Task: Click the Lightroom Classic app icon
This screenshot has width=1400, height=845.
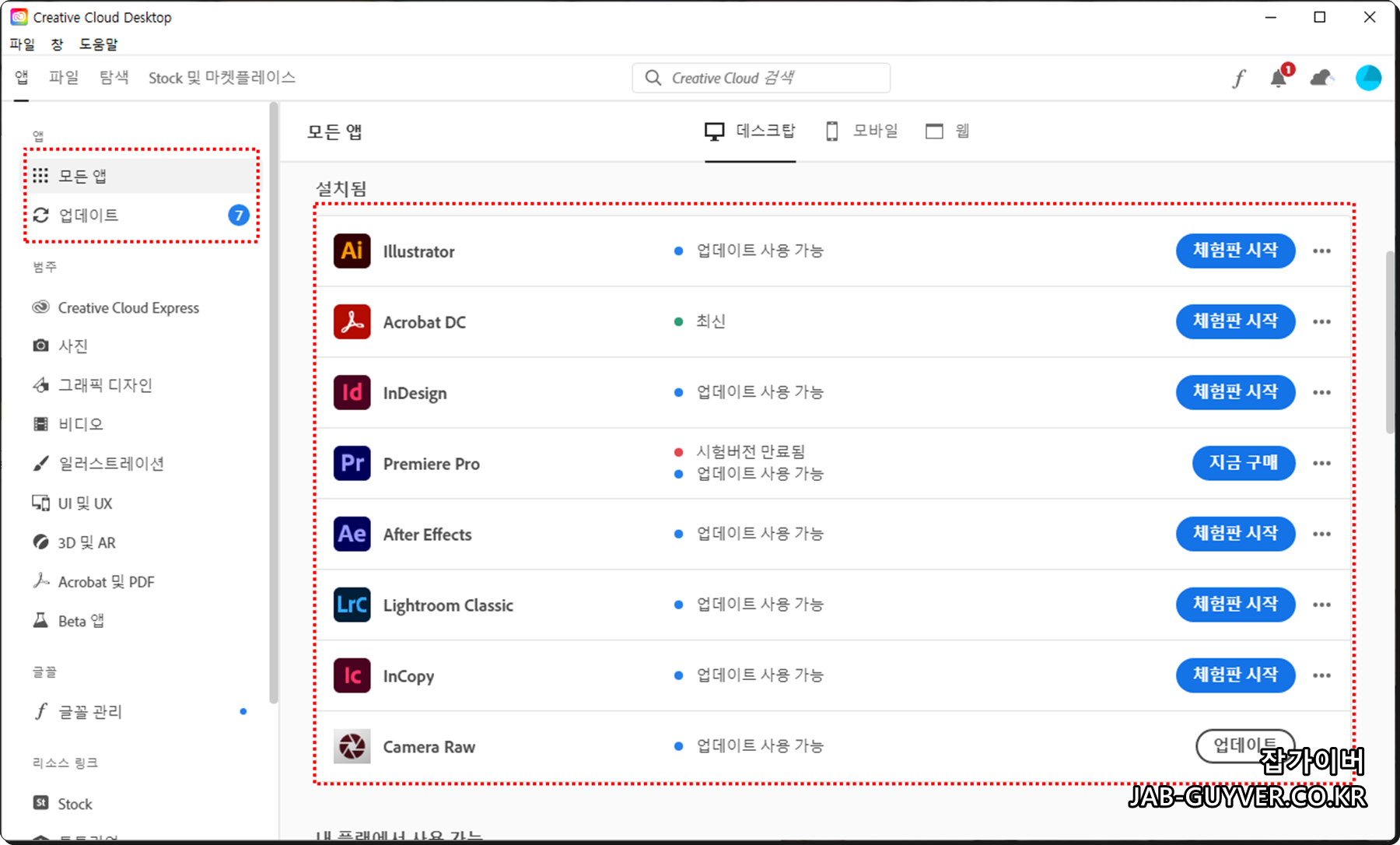Action: [352, 605]
